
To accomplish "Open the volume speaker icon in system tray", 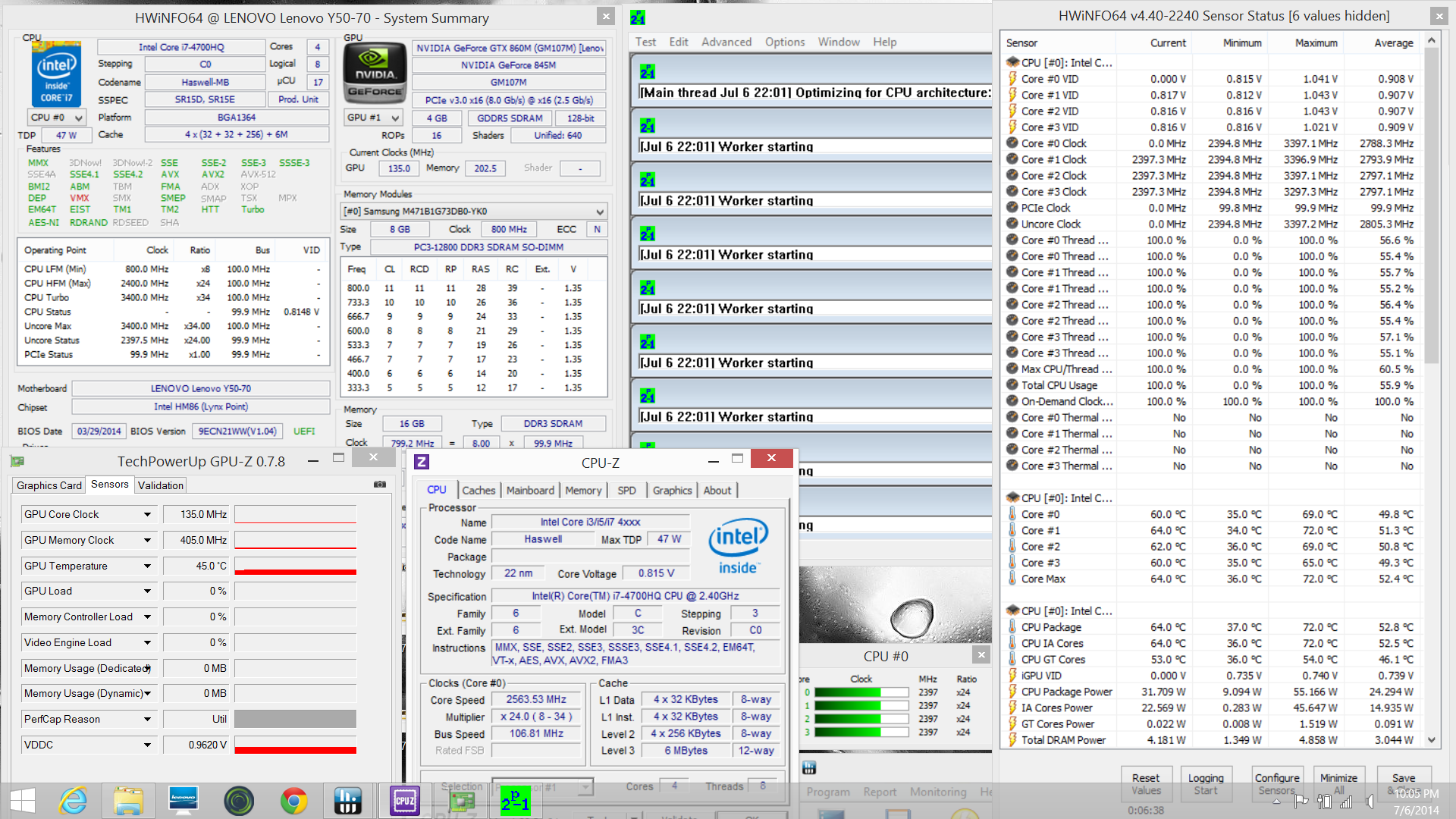I will 1370,801.
